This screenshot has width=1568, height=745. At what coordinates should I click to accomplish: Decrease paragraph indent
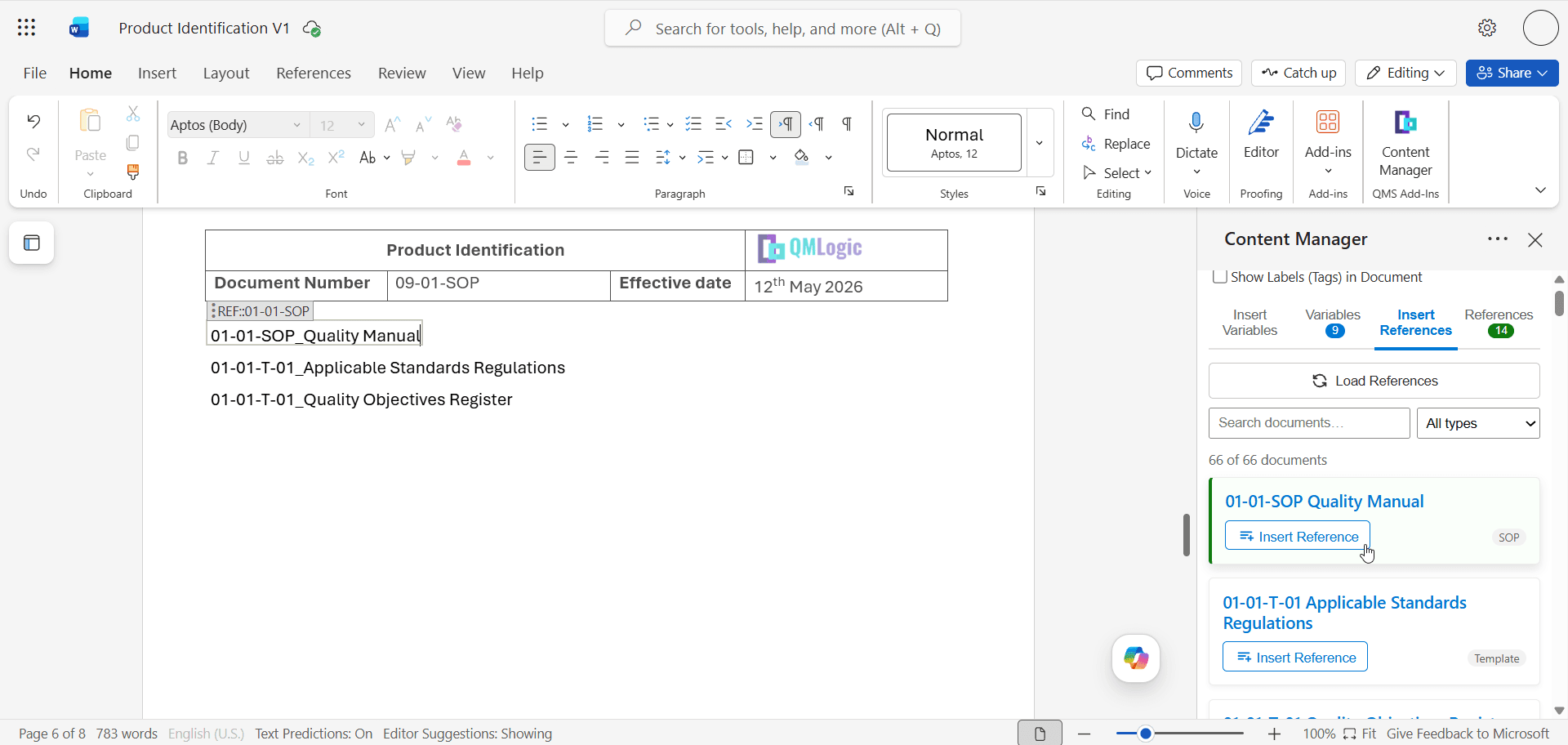pyautogui.click(x=724, y=124)
